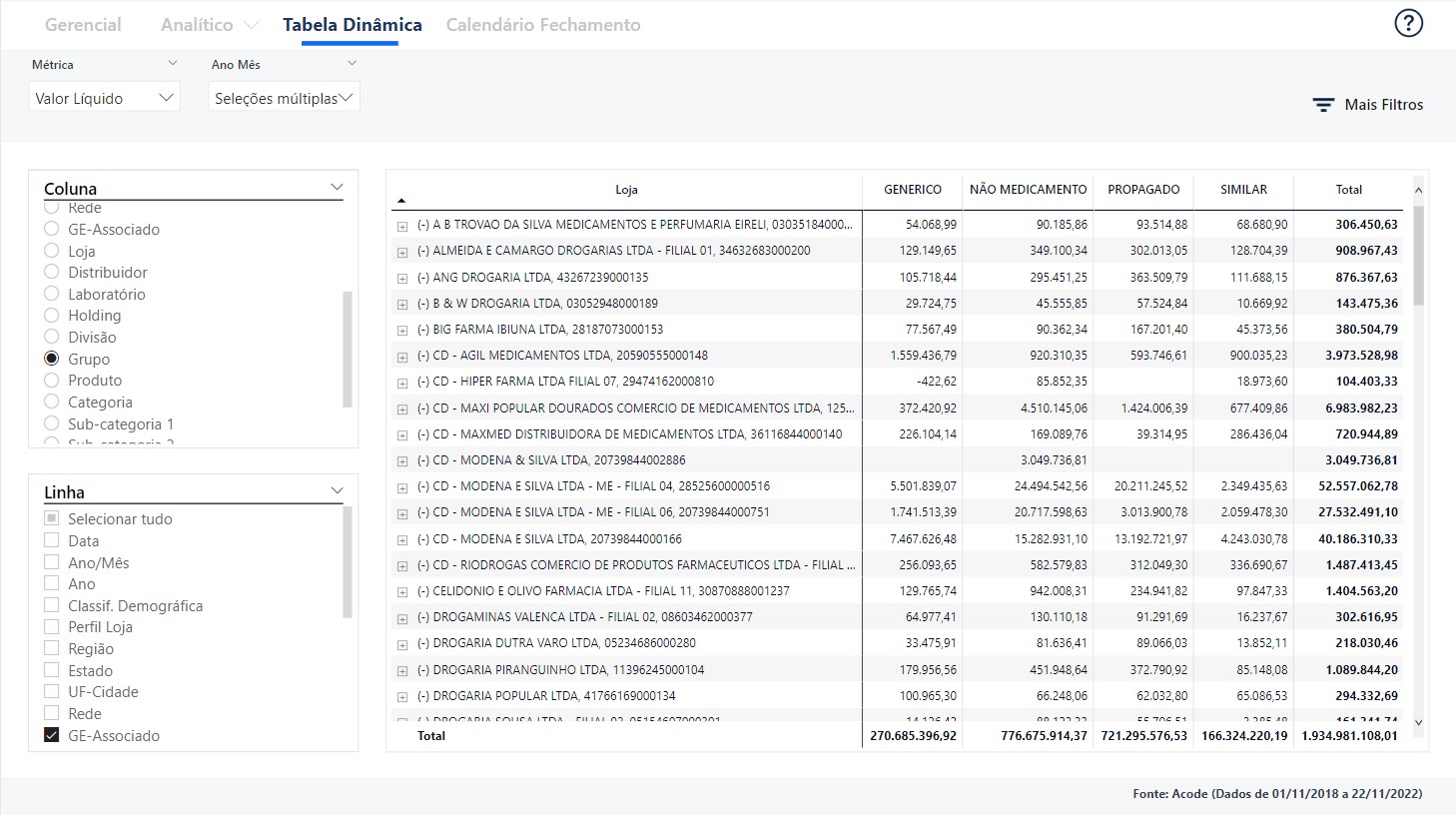
Task: Expand the BIG FARMA IBIUNA row
Action: click(x=402, y=331)
